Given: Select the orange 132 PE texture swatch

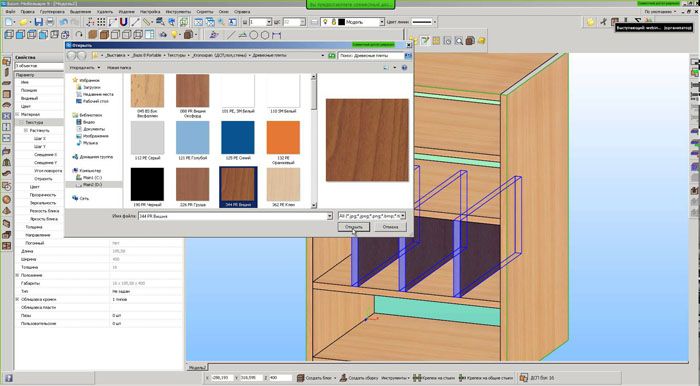Looking at the screenshot, I should [x=283, y=137].
